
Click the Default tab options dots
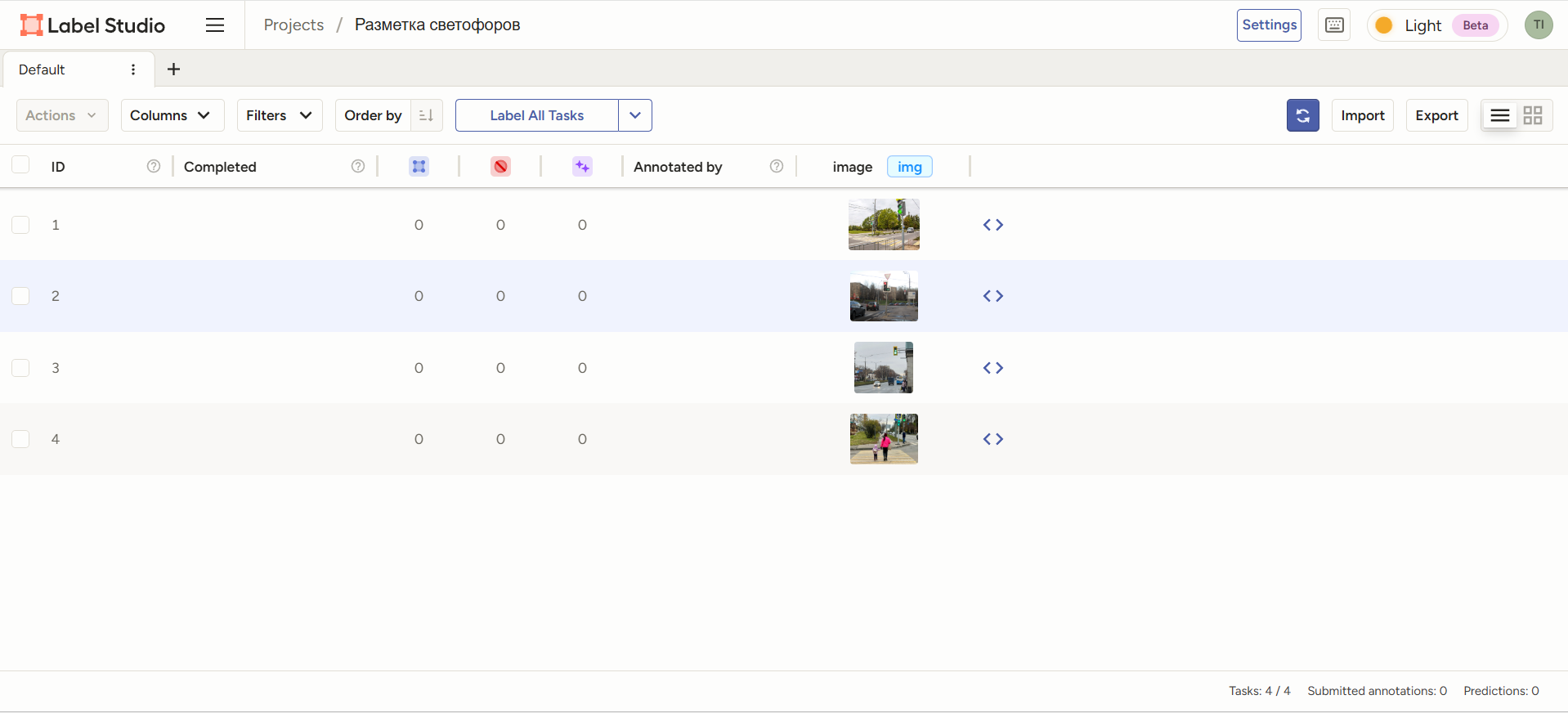point(133,70)
